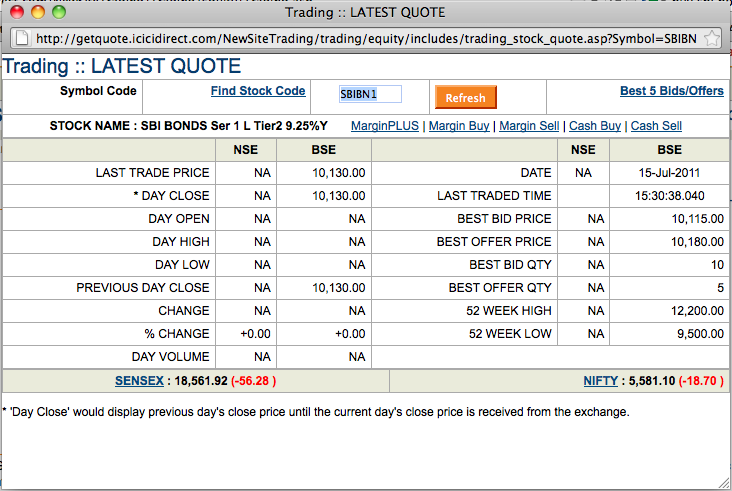The height and width of the screenshot is (491, 732).
Task: Open the SENSEX index link
Action: point(139,381)
